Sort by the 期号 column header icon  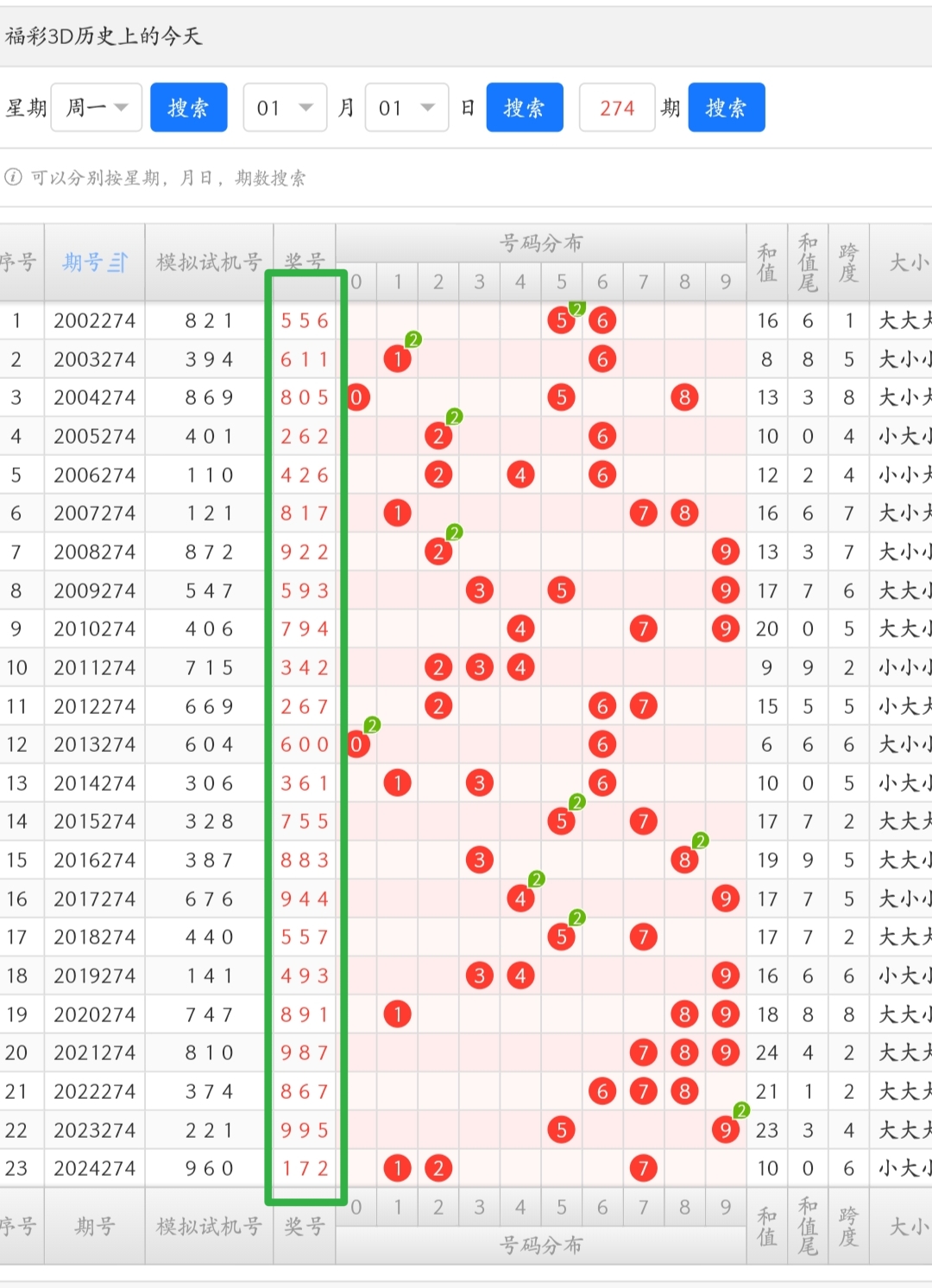click(118, 262)
